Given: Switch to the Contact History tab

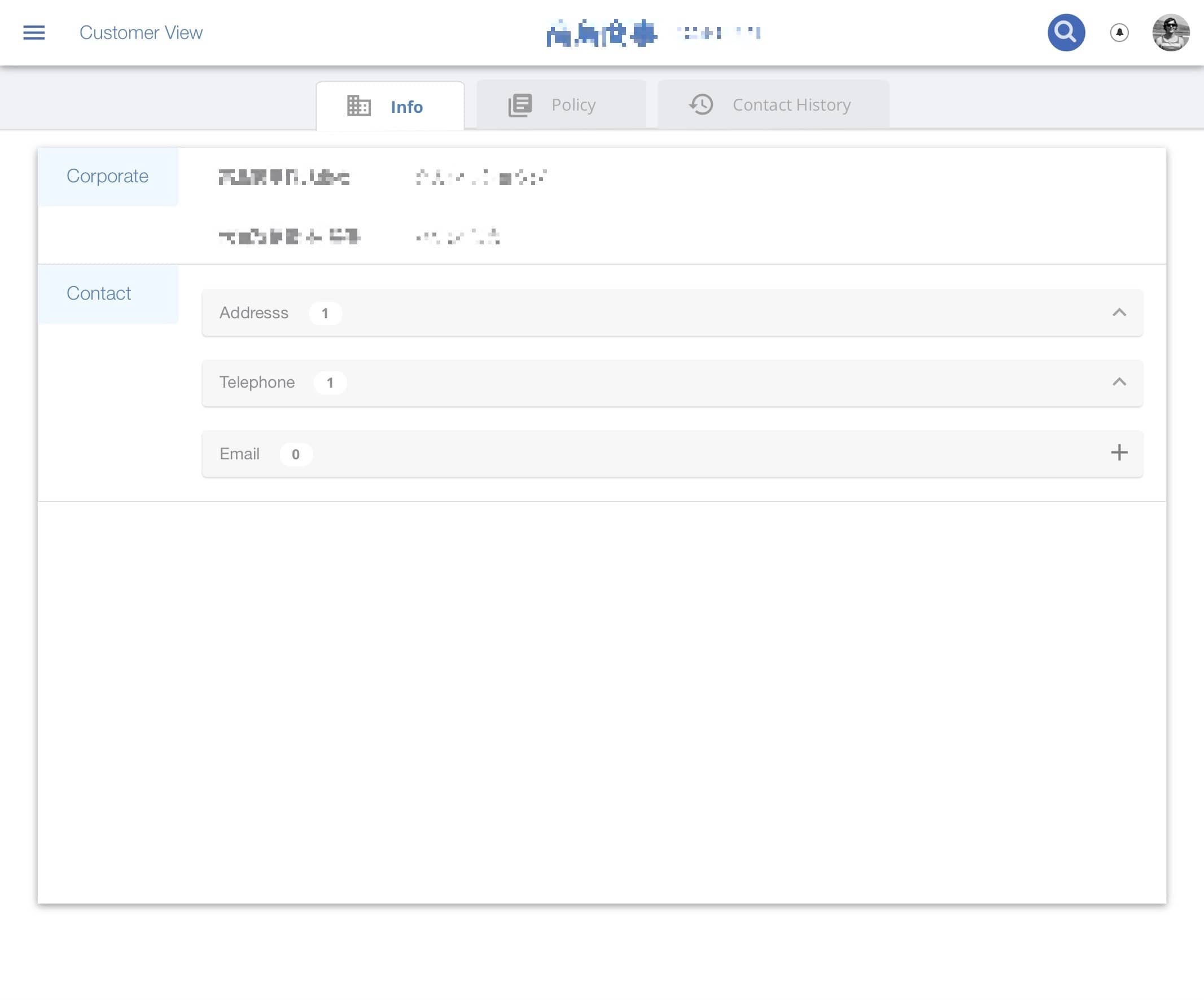Looking at the screenshot, I should pyautogui.click(x=791, y=105).
